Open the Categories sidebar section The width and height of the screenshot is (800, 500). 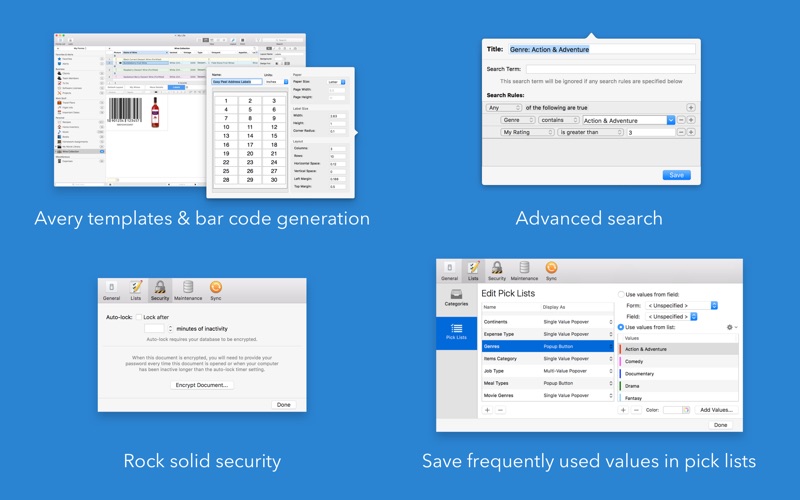pyautogui.click(x=456, y=297)
